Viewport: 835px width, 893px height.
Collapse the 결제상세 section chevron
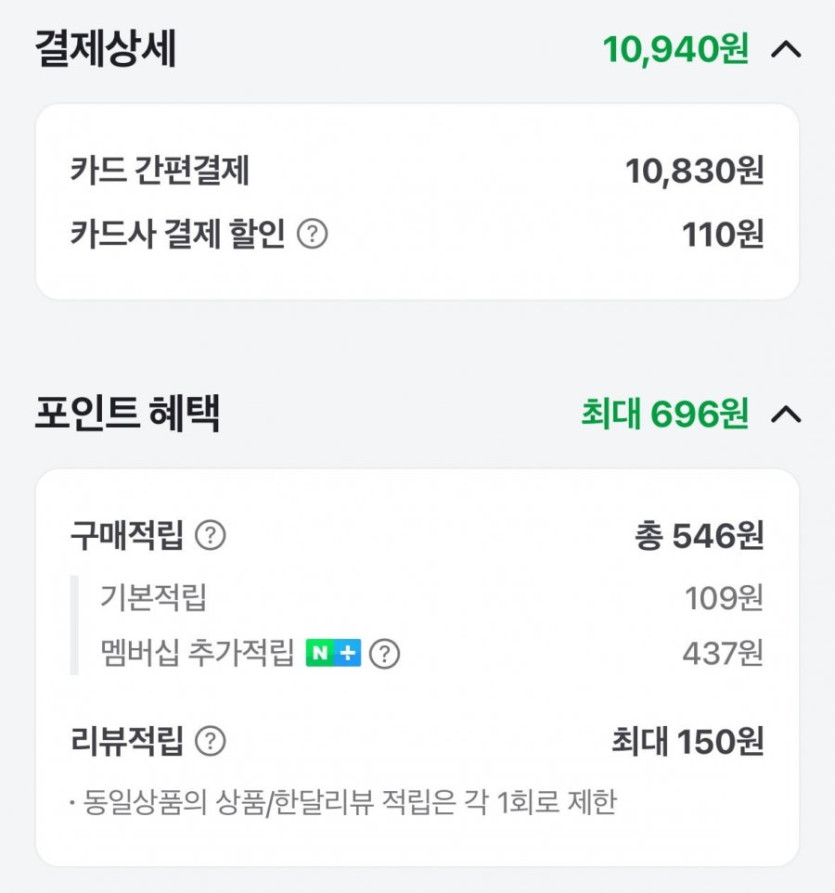[787, 49]
